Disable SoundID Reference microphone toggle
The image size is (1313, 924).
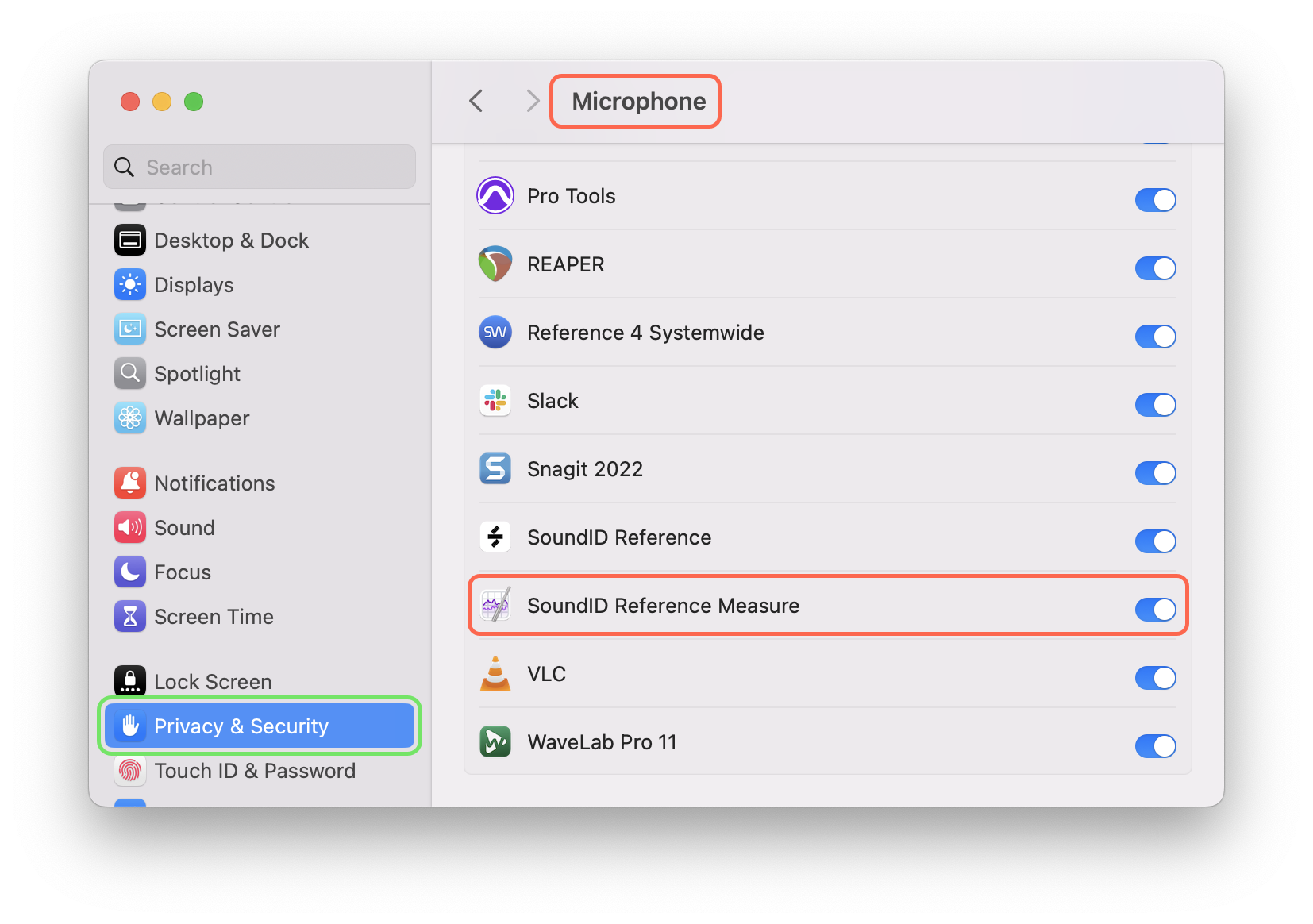pos(1156,541)
